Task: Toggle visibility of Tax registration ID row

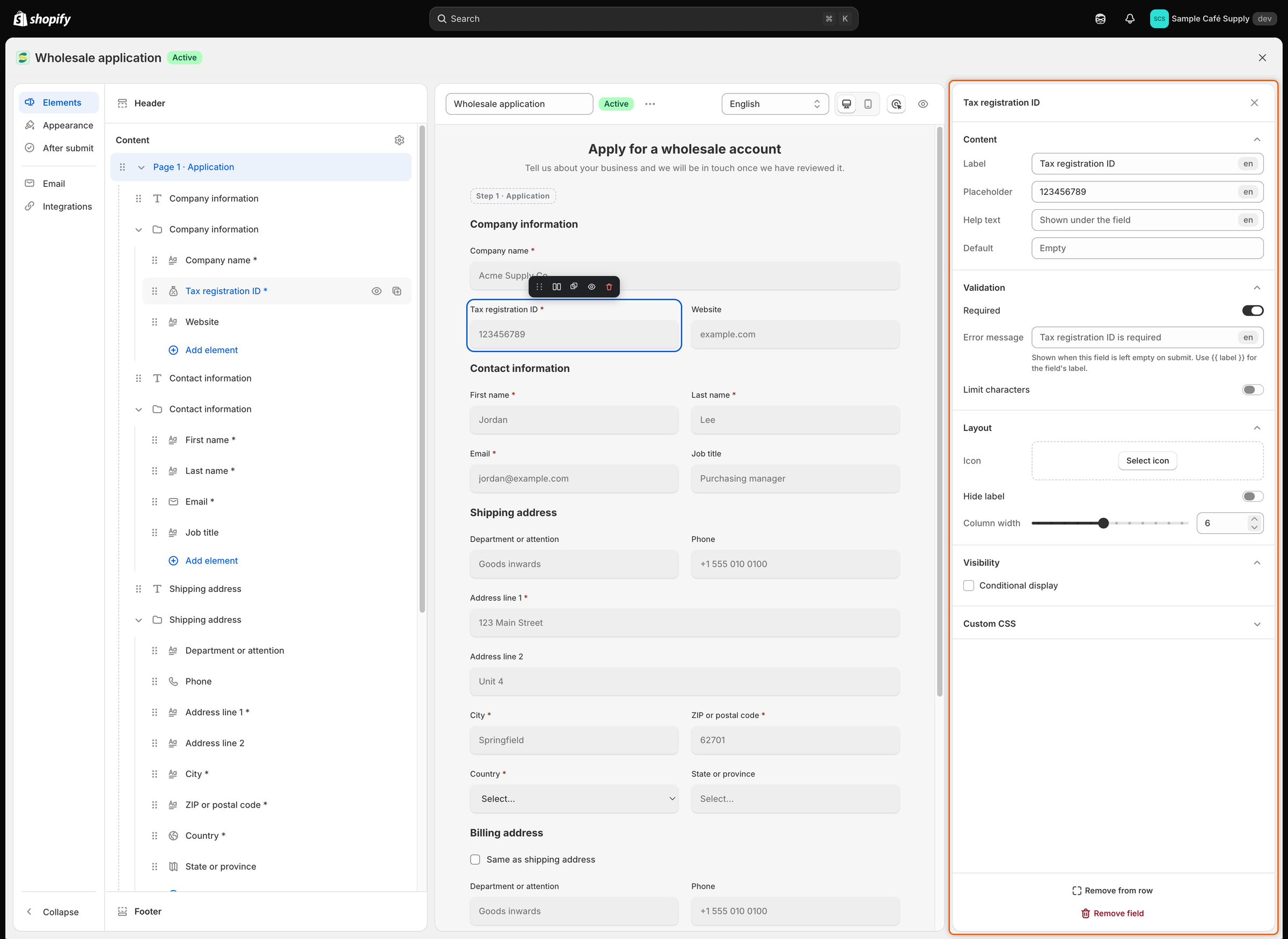Action: [x=376, y=291]
